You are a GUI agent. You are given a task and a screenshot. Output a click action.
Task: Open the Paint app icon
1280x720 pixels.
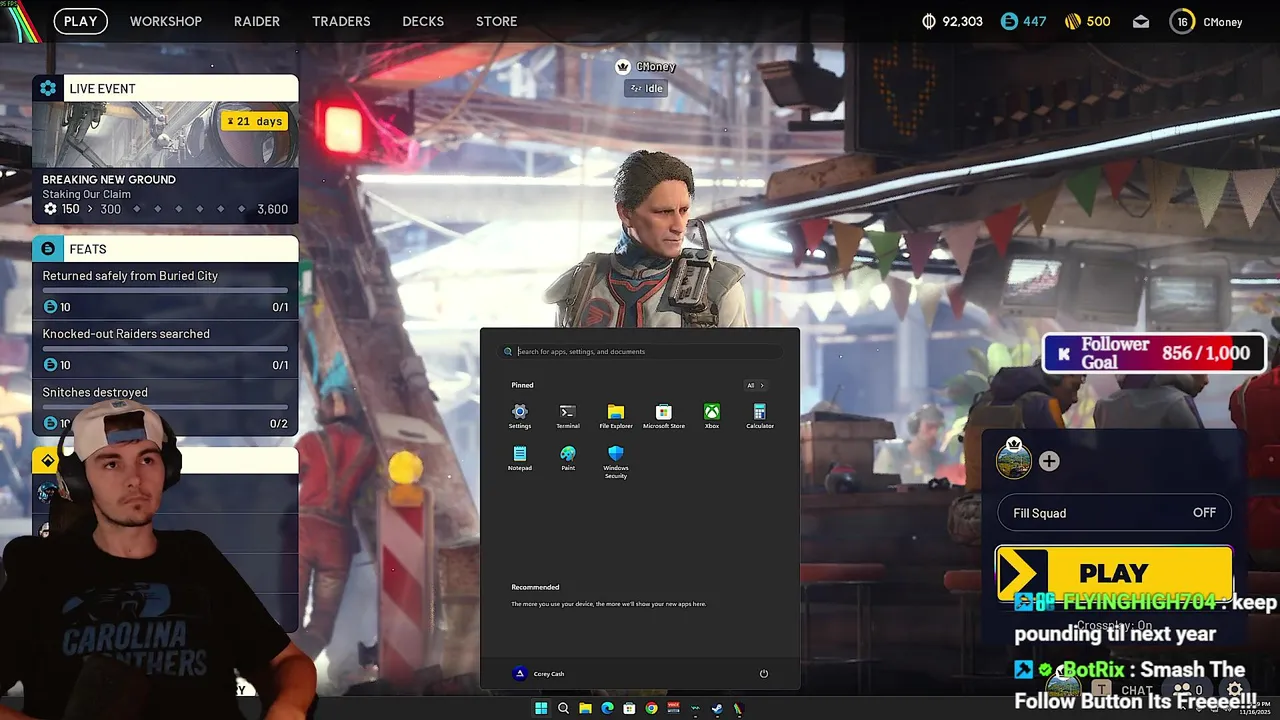pyautogui.click(x=568, y=458)
